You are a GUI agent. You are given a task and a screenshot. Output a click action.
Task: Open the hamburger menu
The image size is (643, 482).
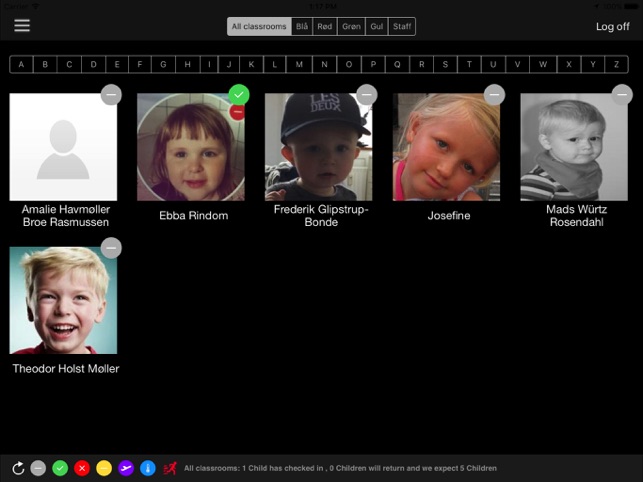(22, 26)
